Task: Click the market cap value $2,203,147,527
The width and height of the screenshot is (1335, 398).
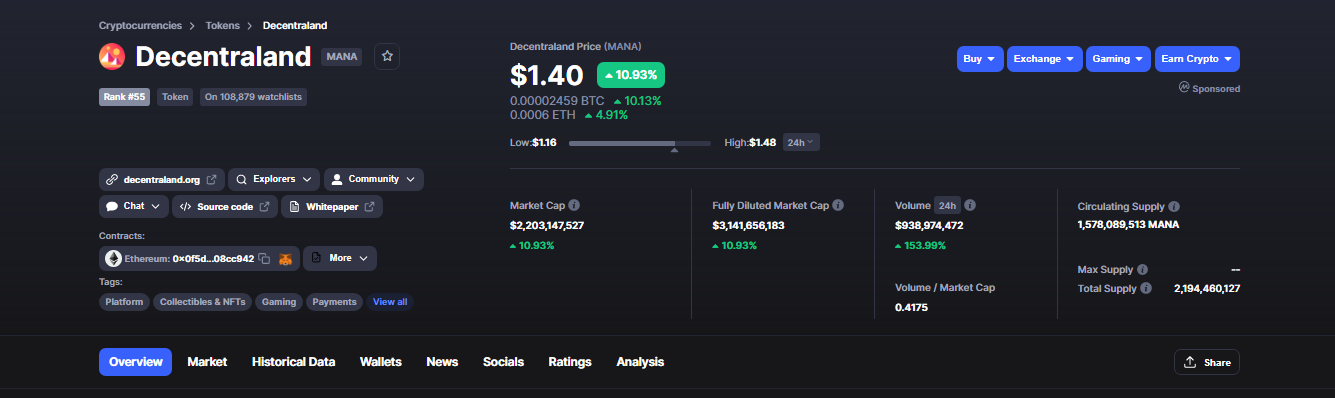Action: 547,225
